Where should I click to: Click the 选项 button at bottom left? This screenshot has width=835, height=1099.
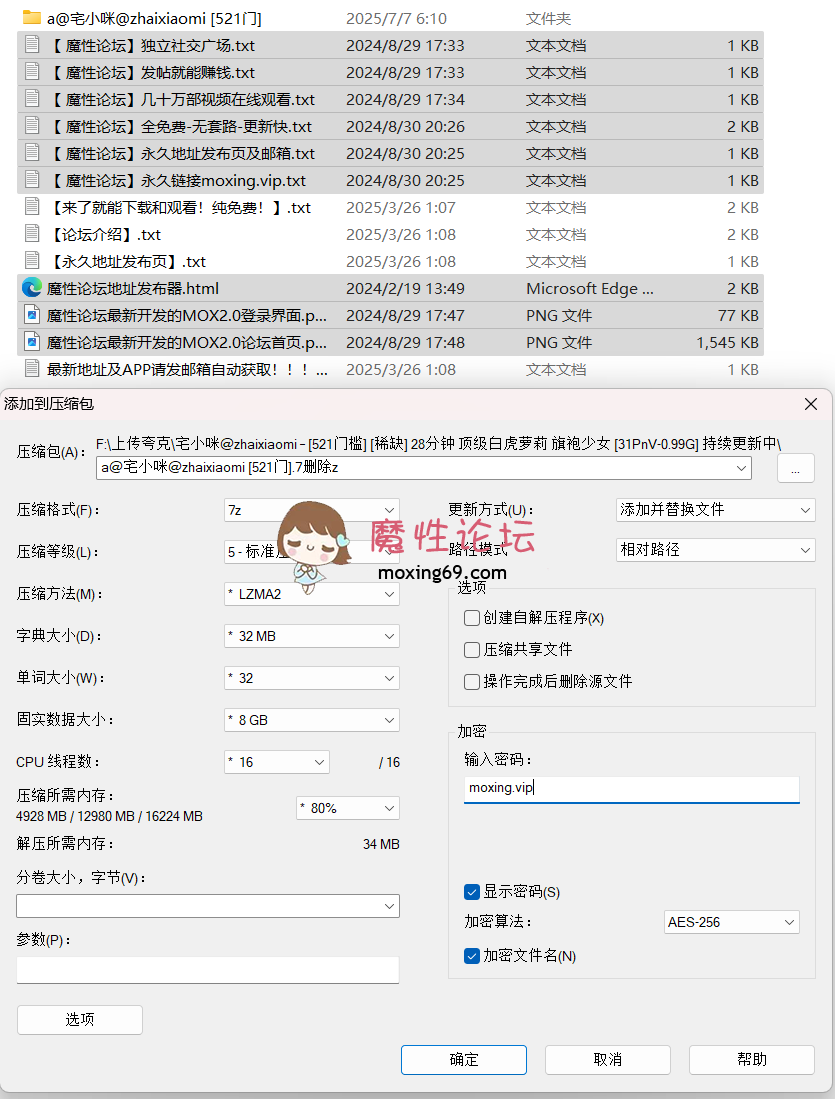[80, 1020]
